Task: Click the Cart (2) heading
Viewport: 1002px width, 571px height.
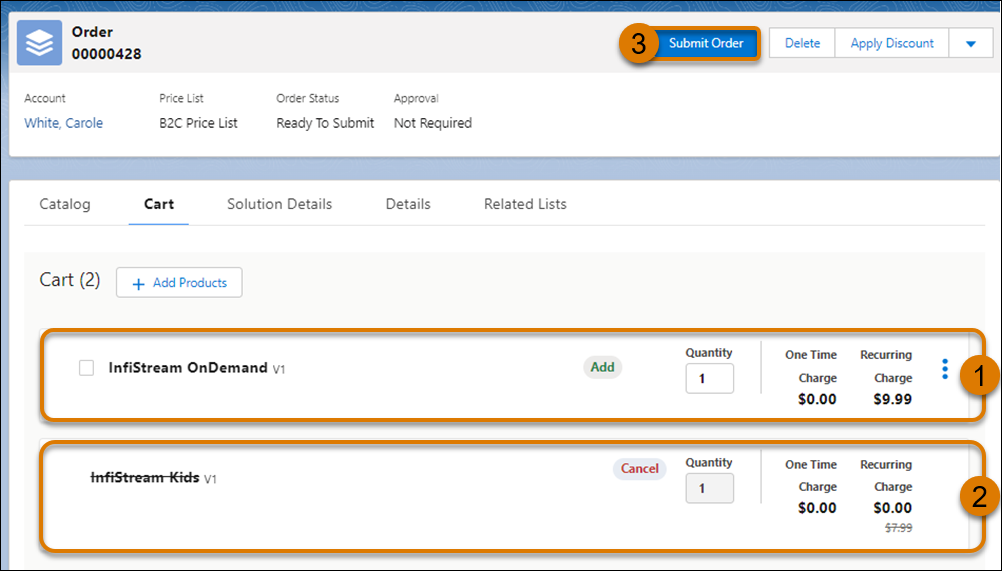Action: point(70,280)
